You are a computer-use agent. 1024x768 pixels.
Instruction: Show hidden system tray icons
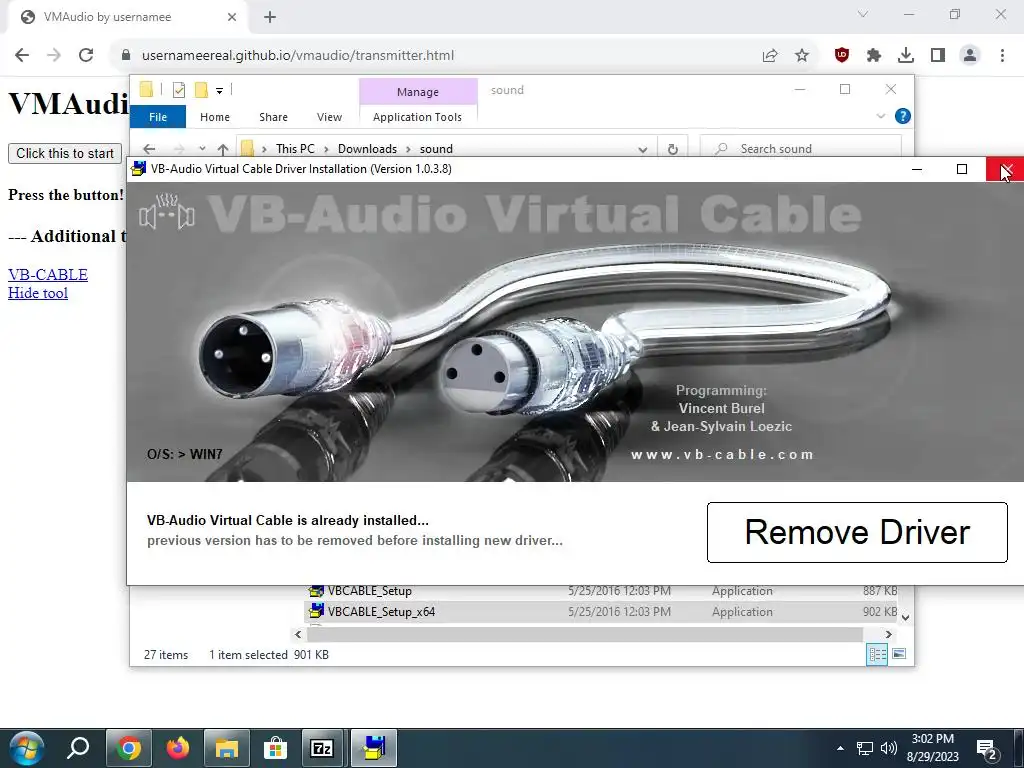click(840, 748)
